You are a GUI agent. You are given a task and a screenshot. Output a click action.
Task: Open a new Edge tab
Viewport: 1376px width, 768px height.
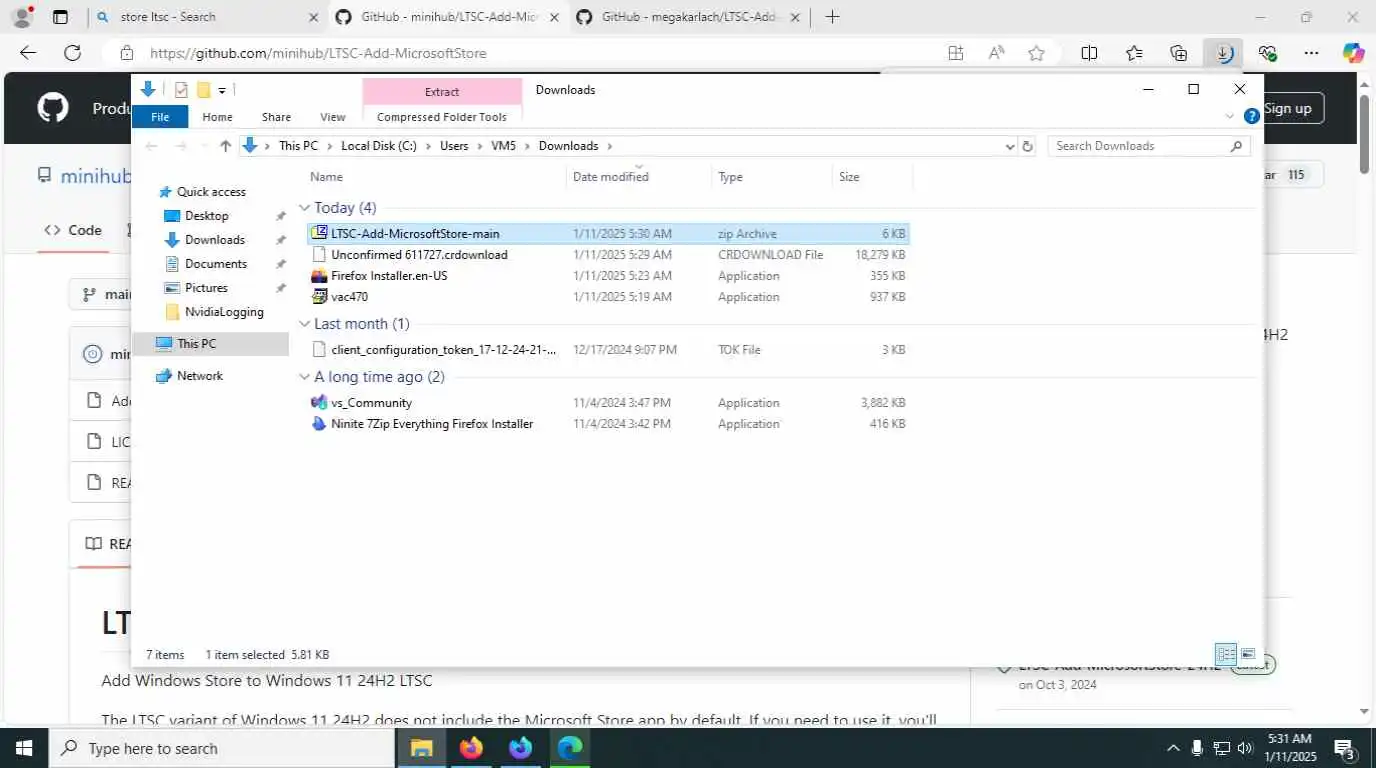(x=832, y=17)
